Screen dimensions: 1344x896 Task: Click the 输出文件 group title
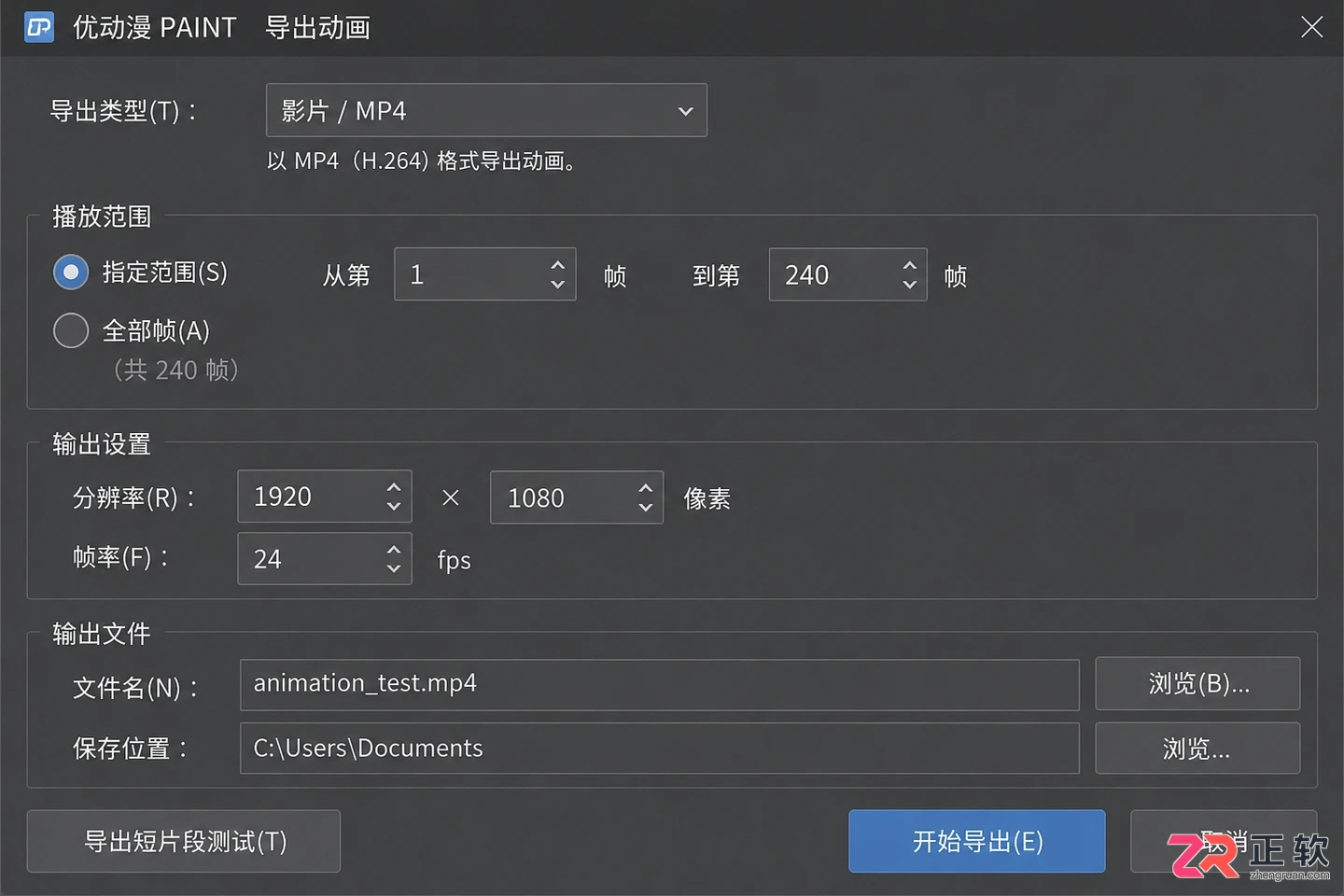coord(102,635)
